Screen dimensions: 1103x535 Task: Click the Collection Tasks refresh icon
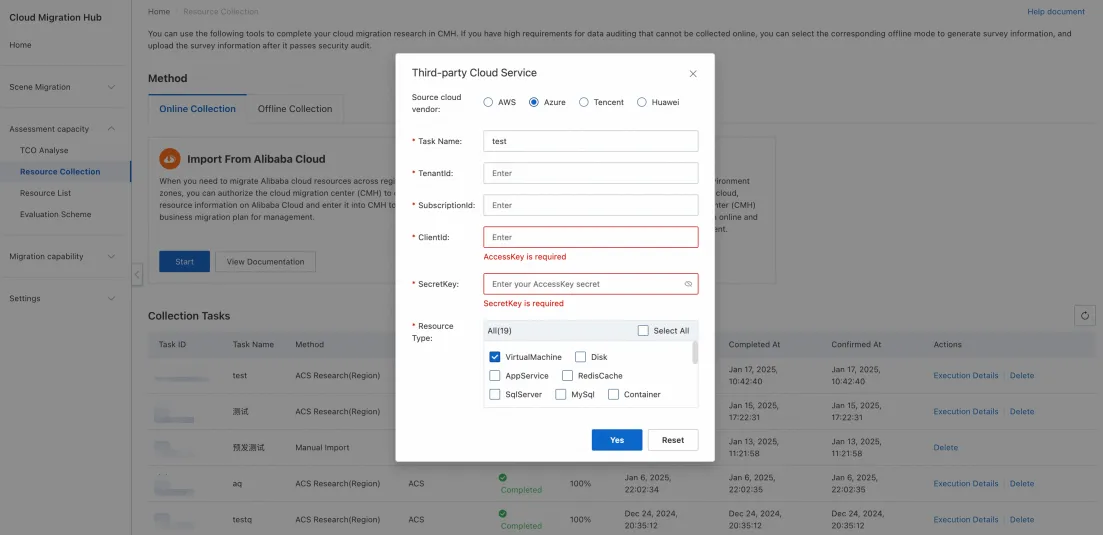pyautogui.click(x=1085, y=316)
